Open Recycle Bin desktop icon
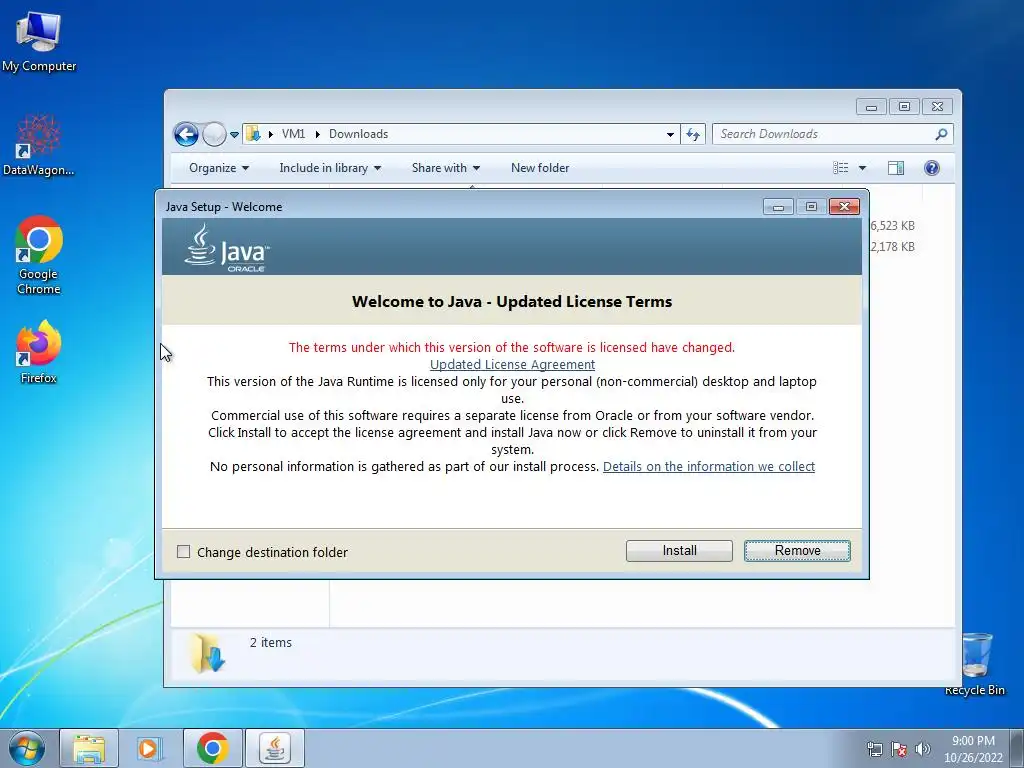Screen dimensions: 1024x768 point(974,664)
